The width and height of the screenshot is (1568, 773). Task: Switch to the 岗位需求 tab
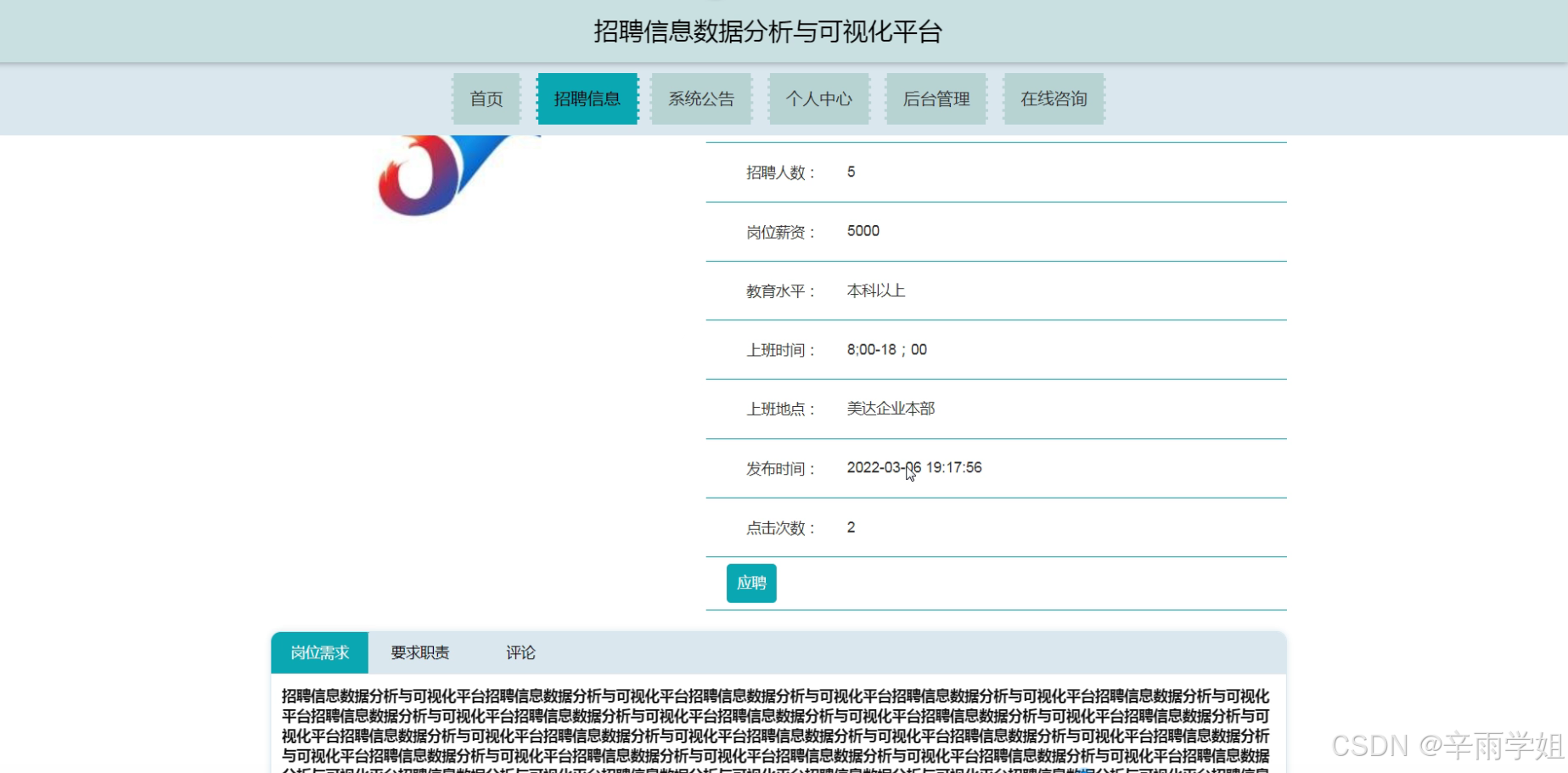[x=318, y=652]
